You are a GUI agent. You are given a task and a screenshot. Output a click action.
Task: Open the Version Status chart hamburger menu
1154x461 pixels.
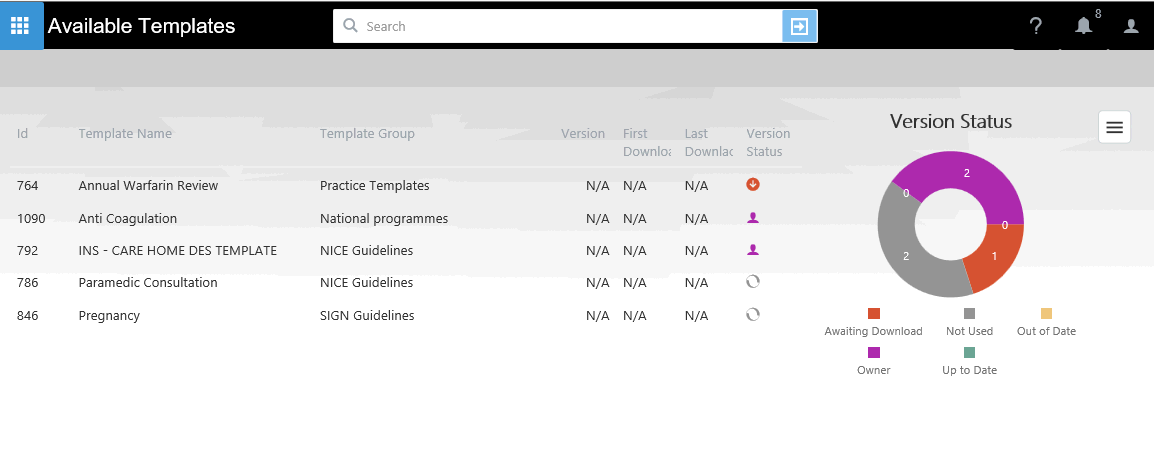(x=1114, y=127)
